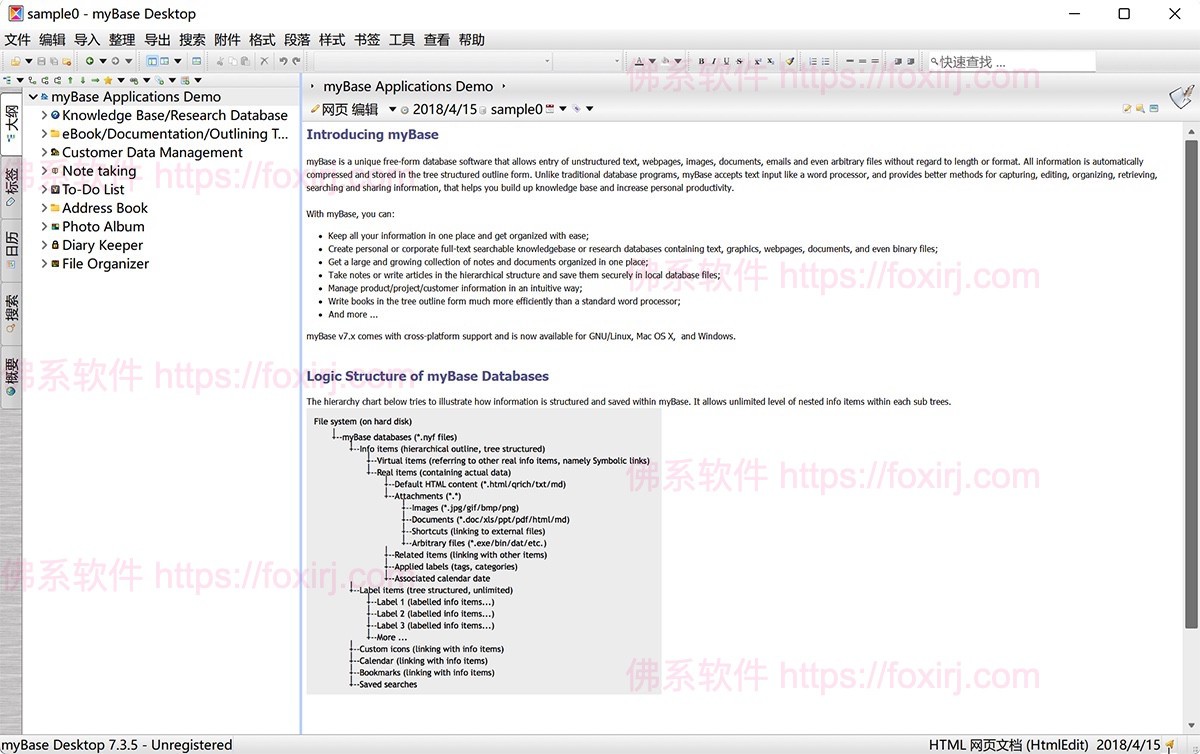Click the Italic formatting icon
This screenshot has width=1200, height=754.
click(713, 60)
